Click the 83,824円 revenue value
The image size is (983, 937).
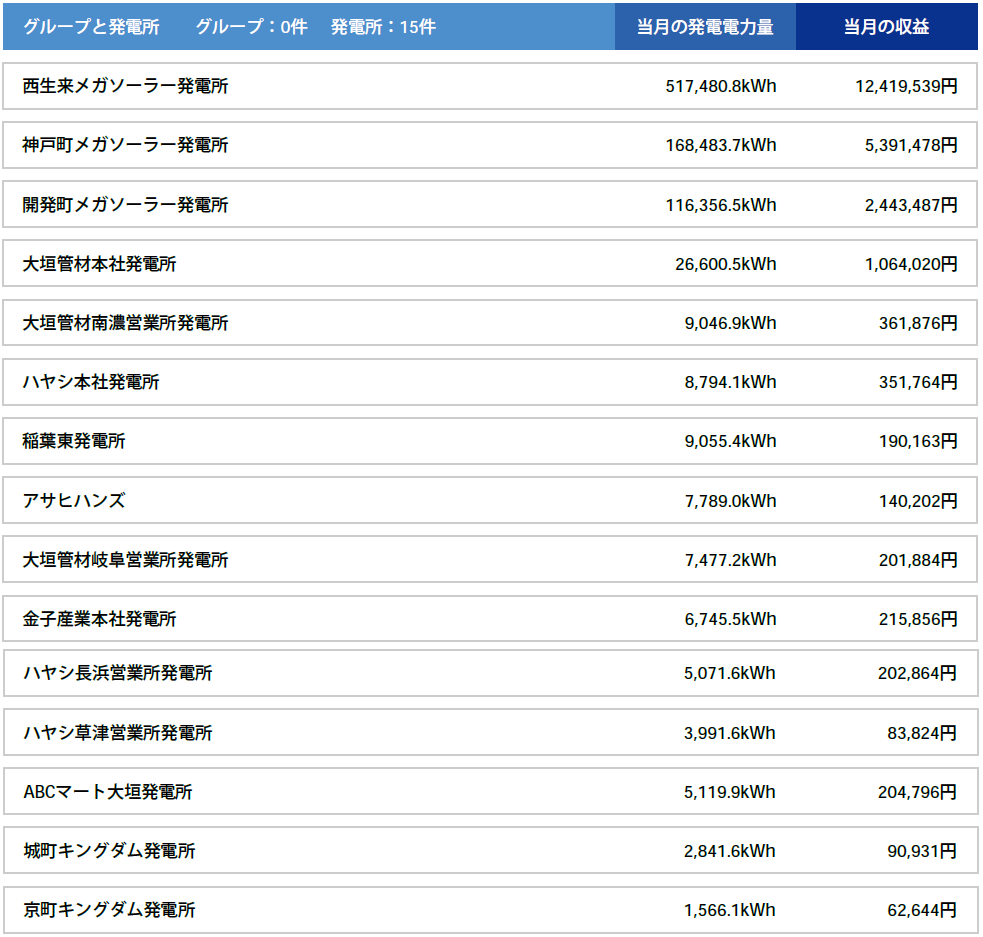click(922, 733)
